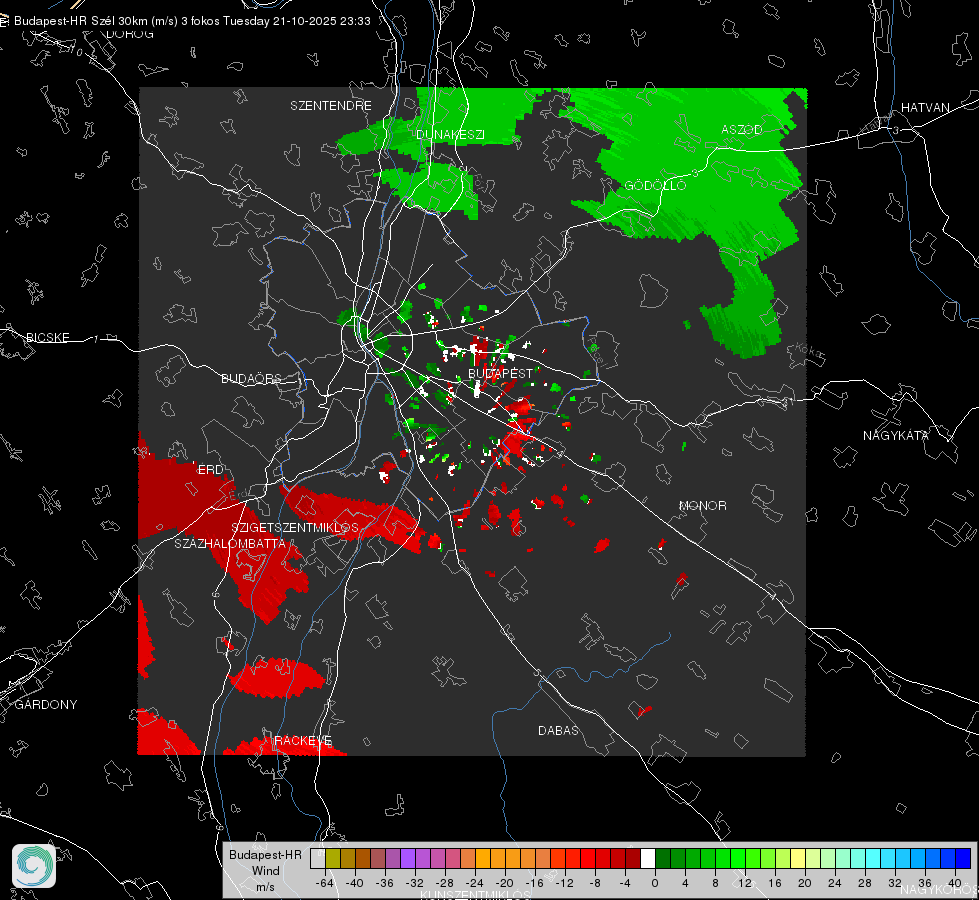Click the 'NAGYKÁTA' map label
979x900 pixels.
(x=895, y=435)
